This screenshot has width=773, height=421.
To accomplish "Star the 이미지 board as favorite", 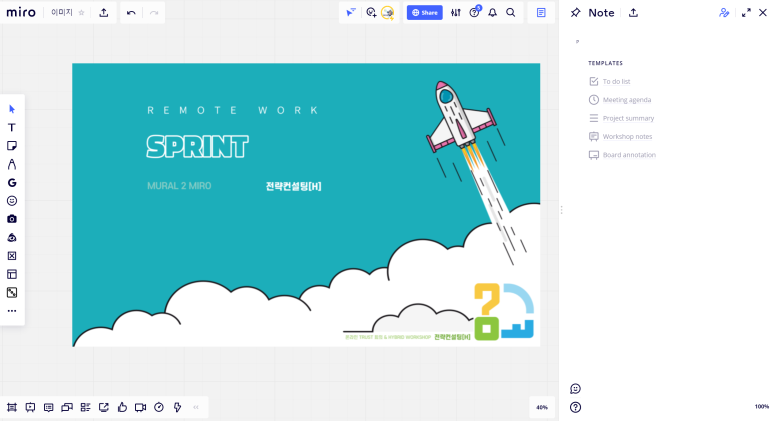I will [x=82, y=13].
